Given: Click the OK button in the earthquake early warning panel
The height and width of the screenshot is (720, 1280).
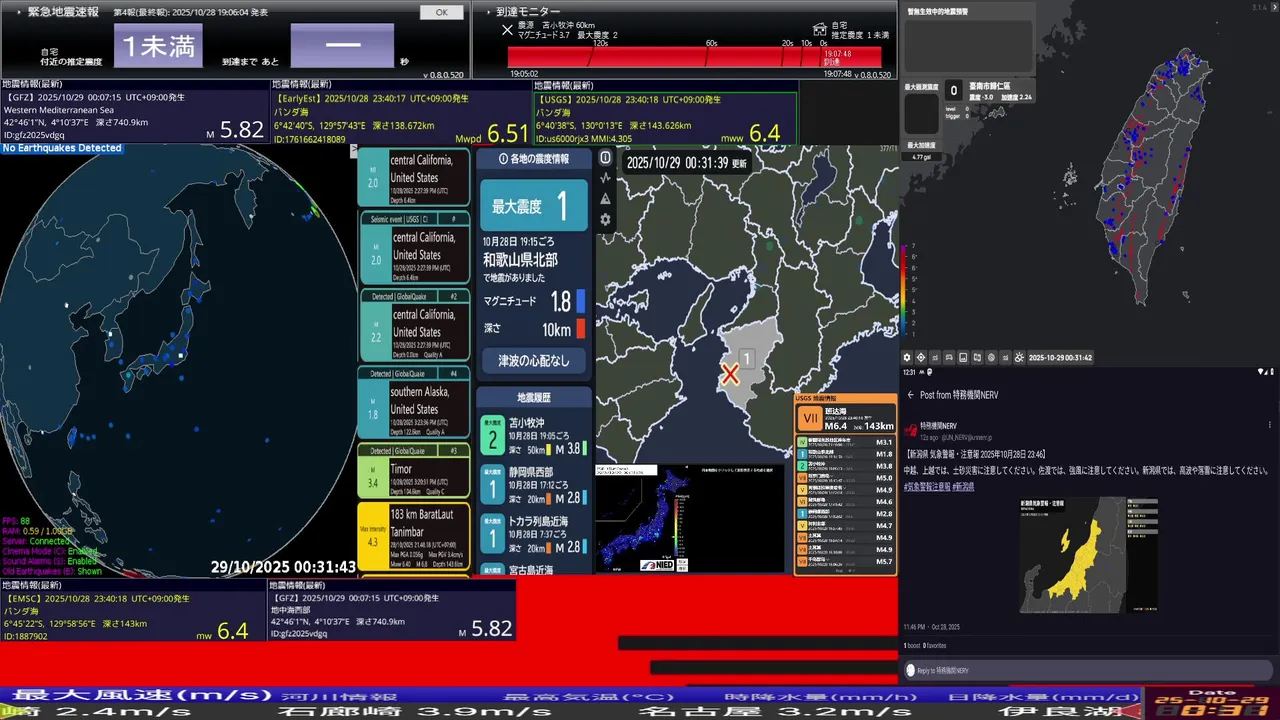Looking at the screenshot, I should [441, 13].
